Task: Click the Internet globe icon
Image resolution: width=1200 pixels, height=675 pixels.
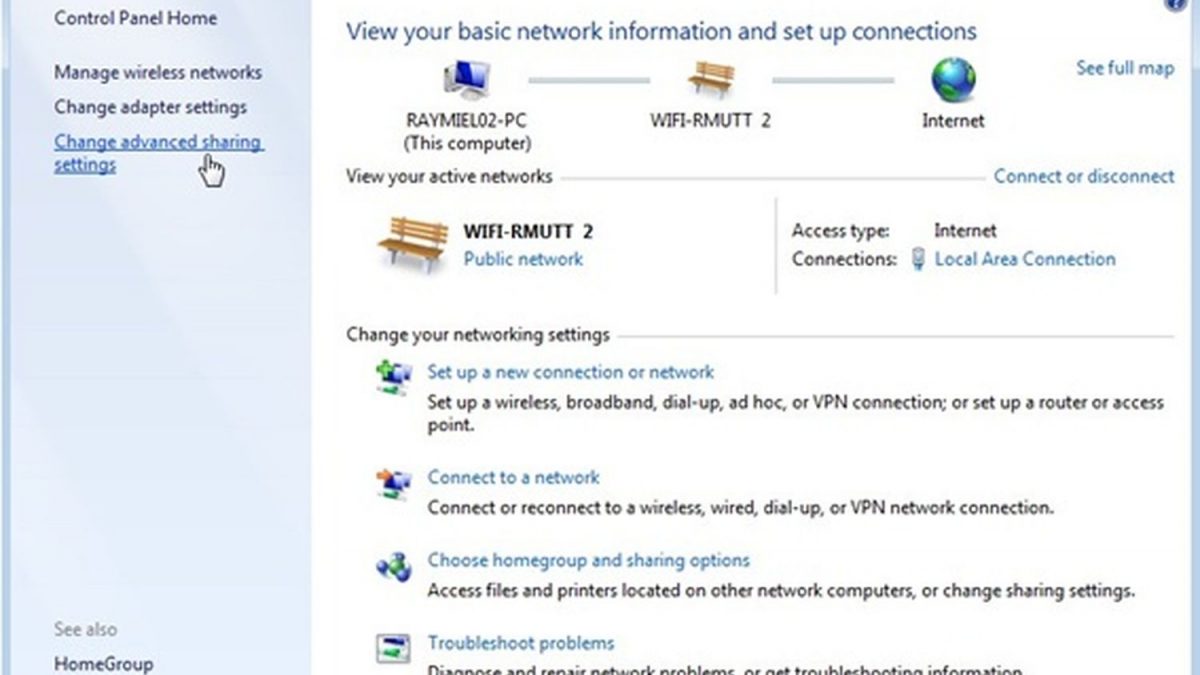Action: point(952,80)
